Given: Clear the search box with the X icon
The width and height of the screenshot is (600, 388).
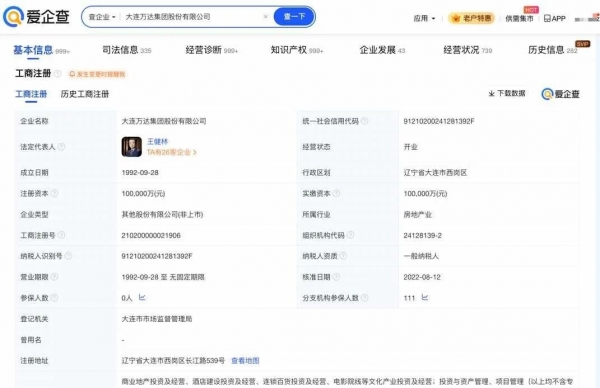Looking at the screenshot, I should coord(266,17).
